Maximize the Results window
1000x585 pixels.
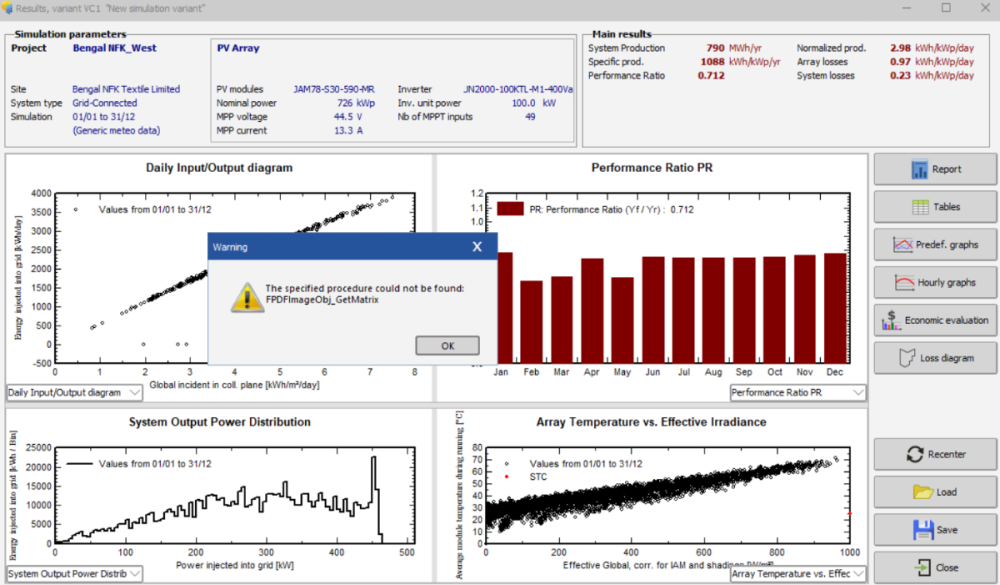click(x=946, y=8)
